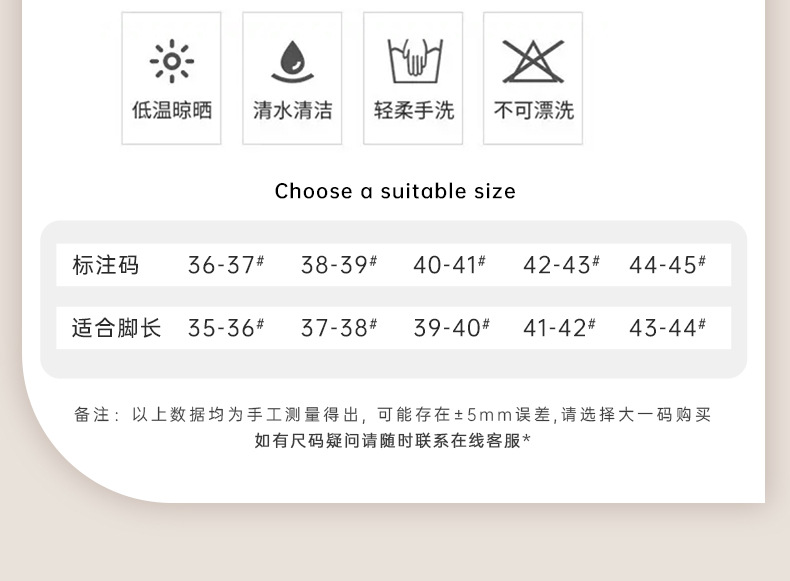
Task: Select labeled size 44-45
Action: 667,266
